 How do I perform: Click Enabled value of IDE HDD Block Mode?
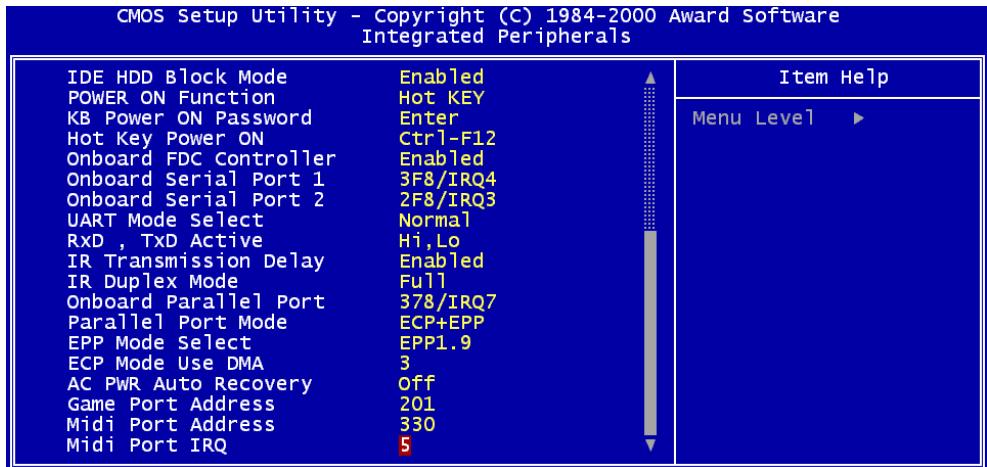(441, 77)
